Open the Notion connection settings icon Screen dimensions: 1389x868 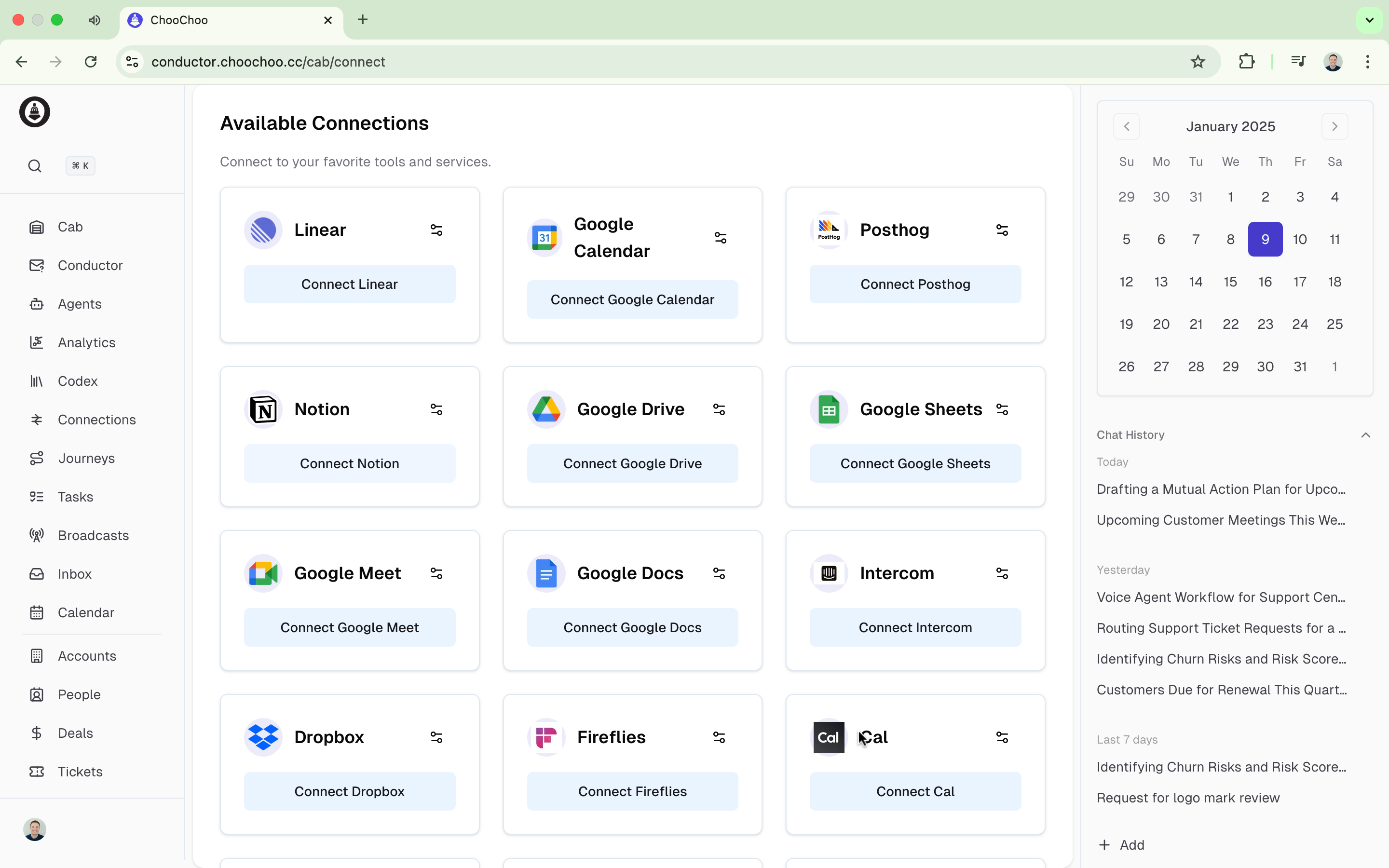436,409
